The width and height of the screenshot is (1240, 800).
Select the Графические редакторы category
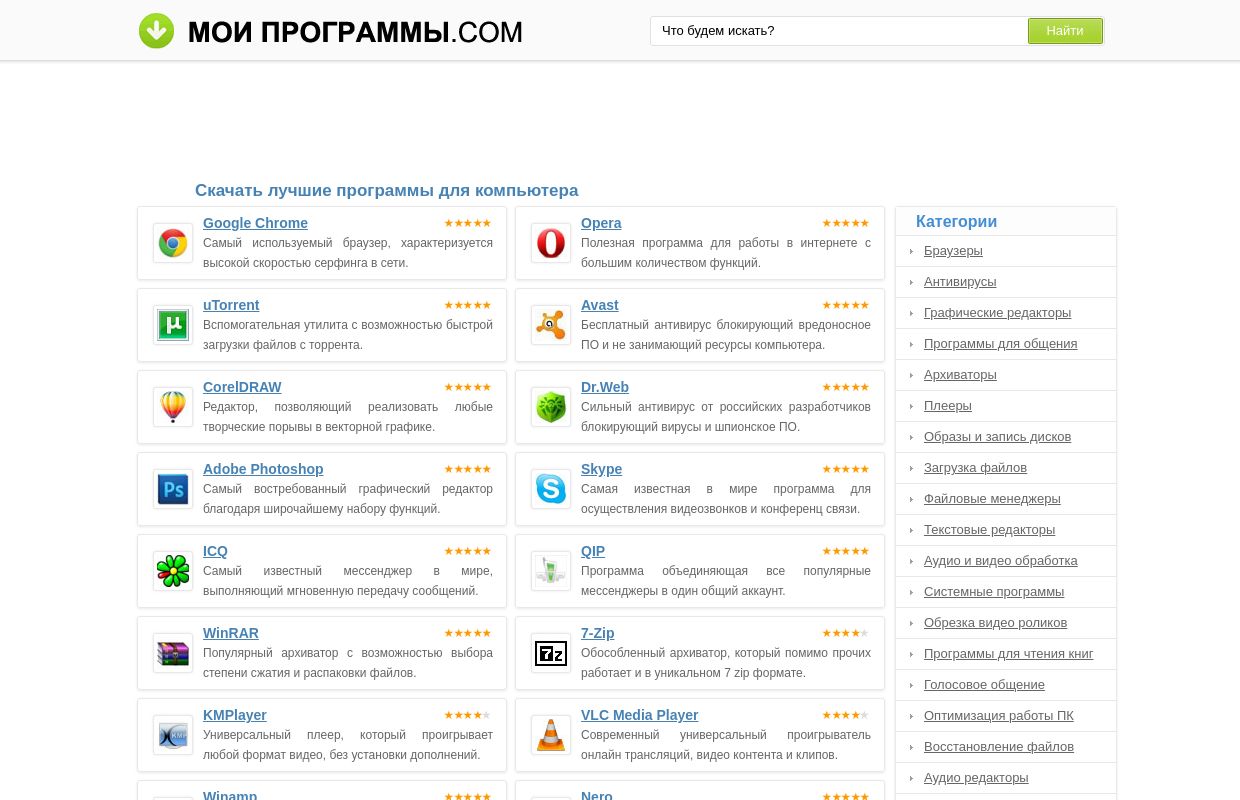point(997,313)
